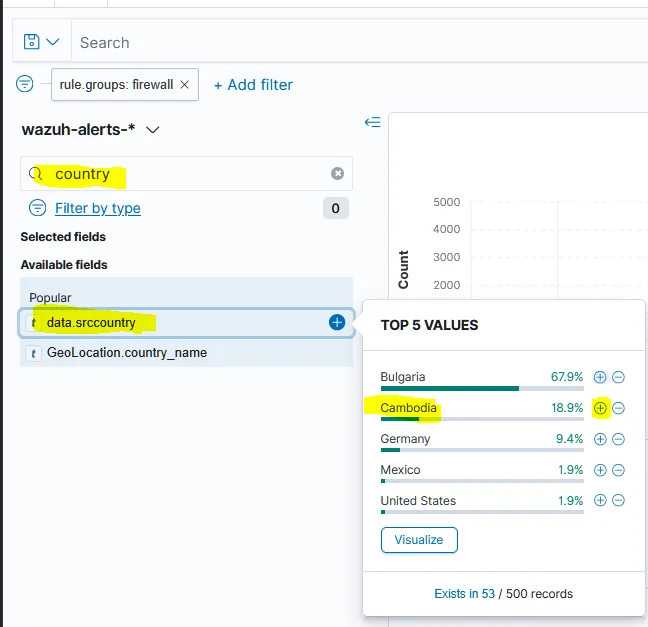Viewport: 648px width, 627px height.
Task: Clear the country field search
Action: pos(337,174)
